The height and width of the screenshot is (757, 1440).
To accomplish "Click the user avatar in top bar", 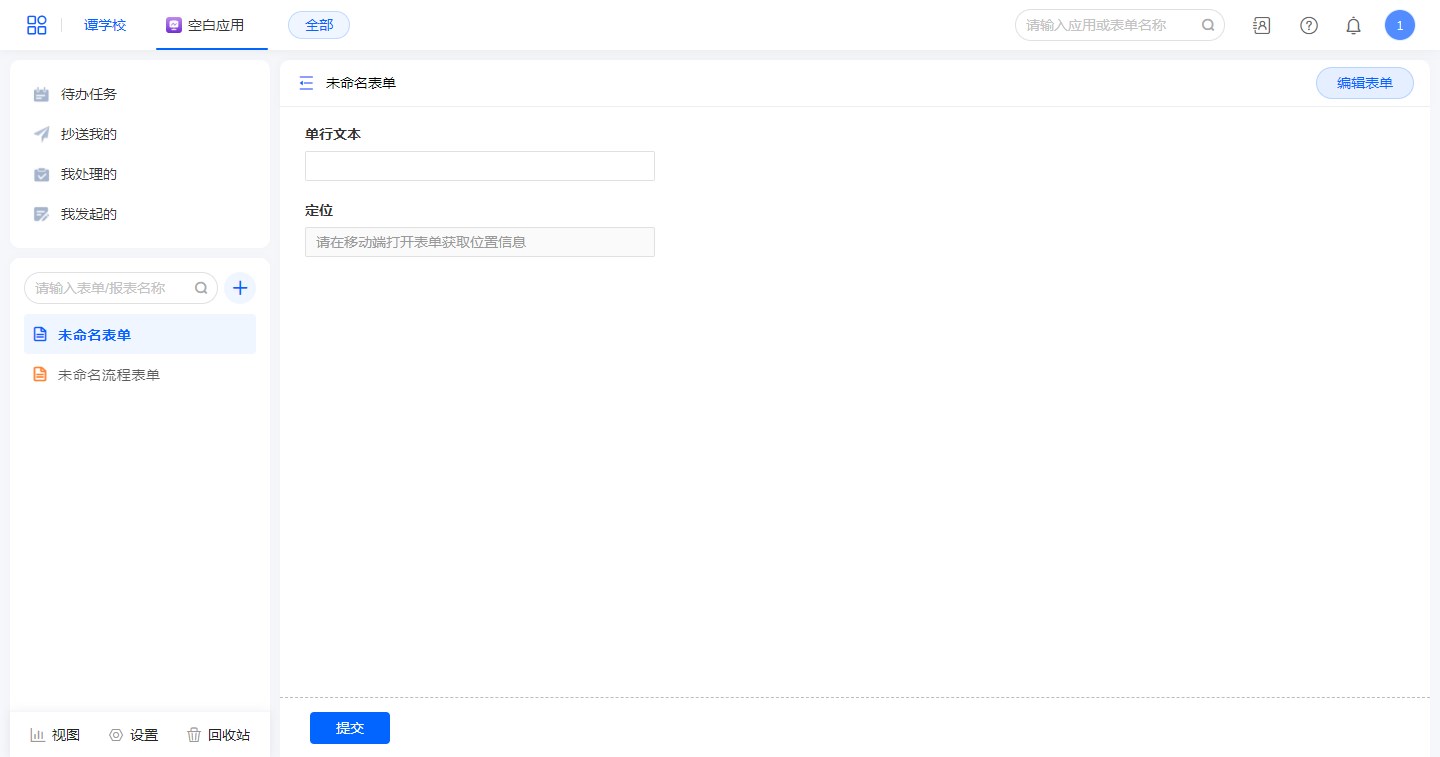I will tap(1399, 25).
